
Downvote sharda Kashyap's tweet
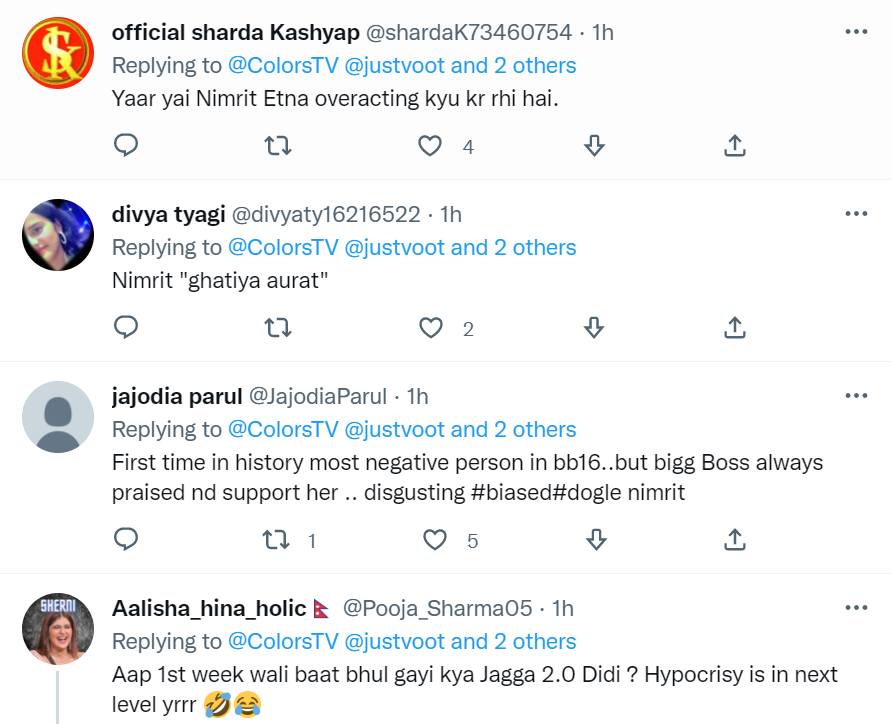(x=594, y=146)
